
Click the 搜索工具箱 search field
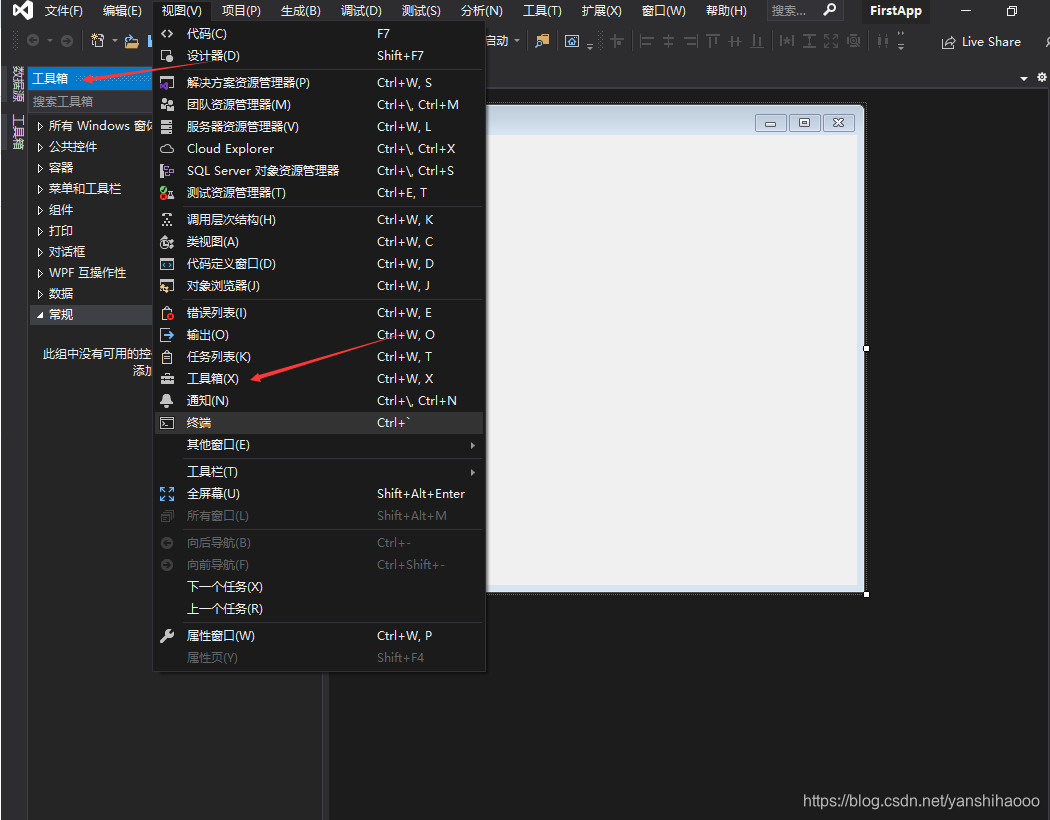(x=91, y=102)
